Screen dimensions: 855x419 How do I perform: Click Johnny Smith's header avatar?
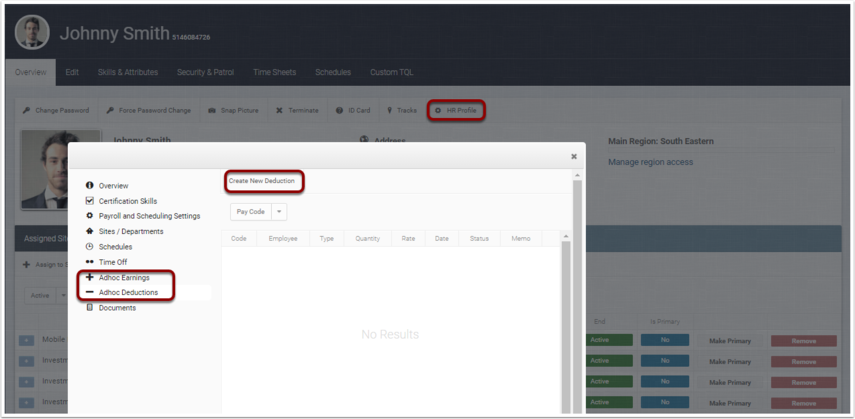(32, 32)
